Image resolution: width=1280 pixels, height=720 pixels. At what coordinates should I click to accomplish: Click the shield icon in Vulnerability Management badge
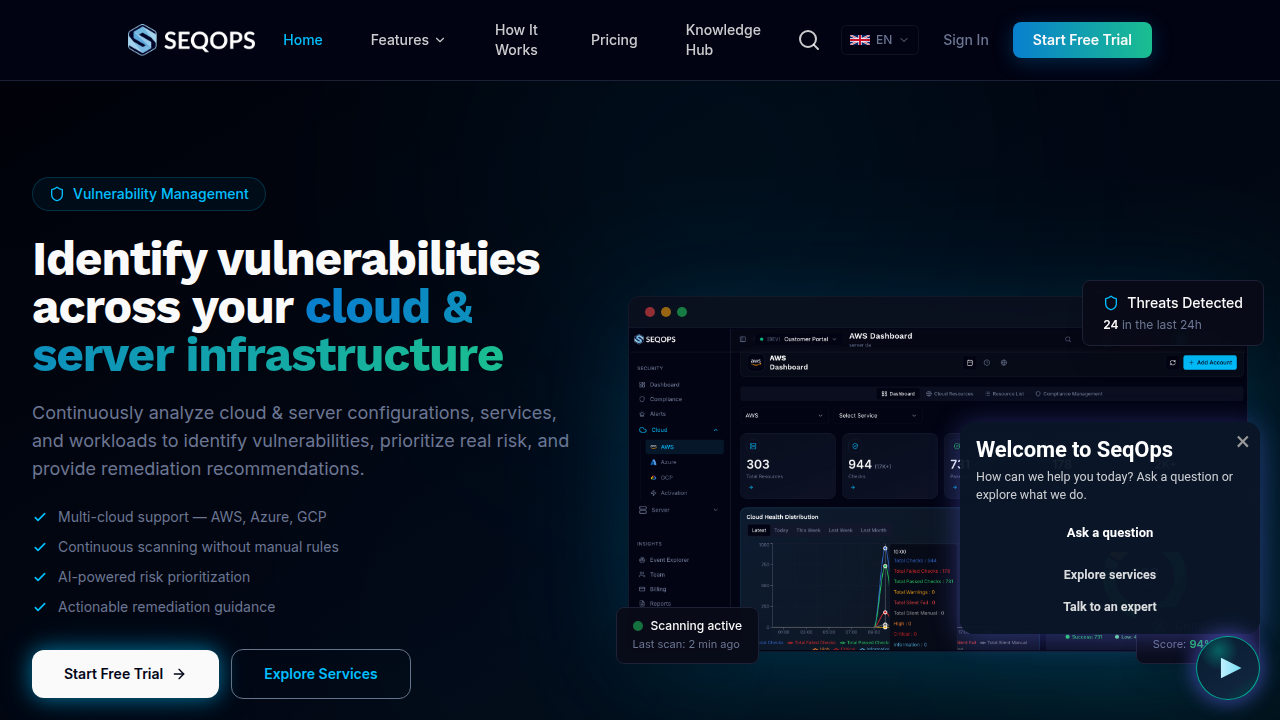tap(57, 194)
